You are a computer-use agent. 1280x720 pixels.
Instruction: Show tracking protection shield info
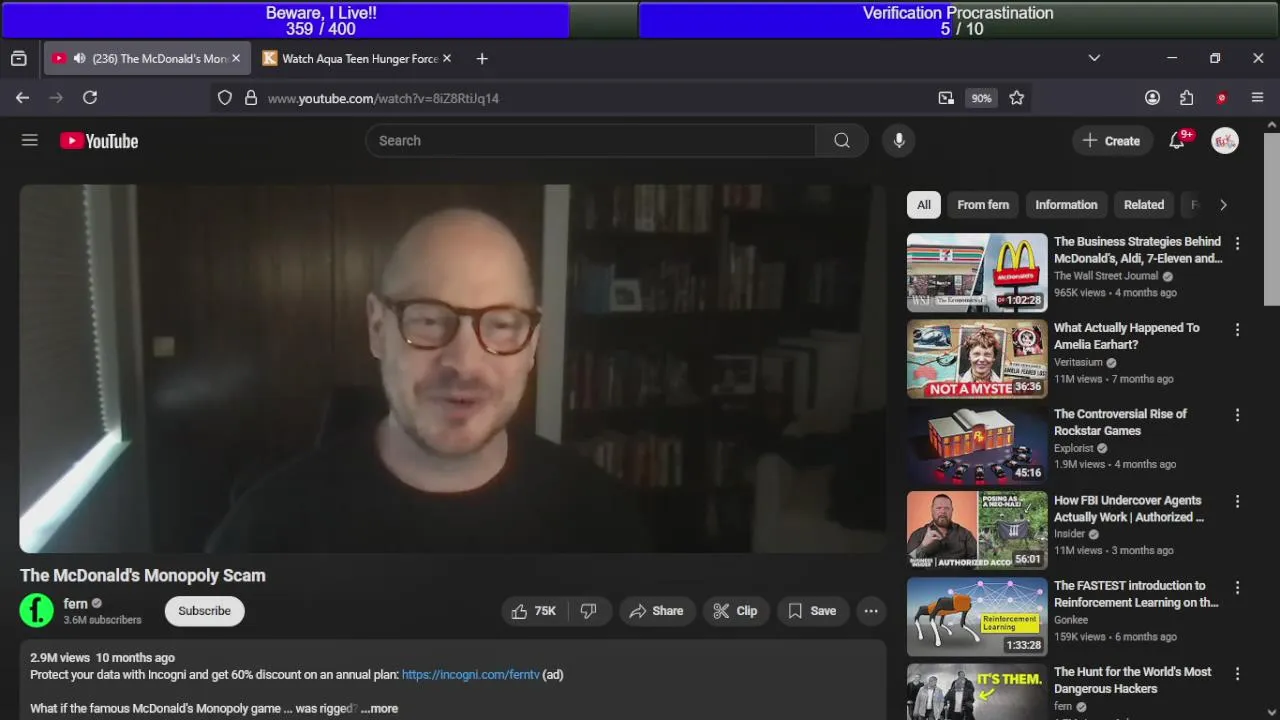225,98
